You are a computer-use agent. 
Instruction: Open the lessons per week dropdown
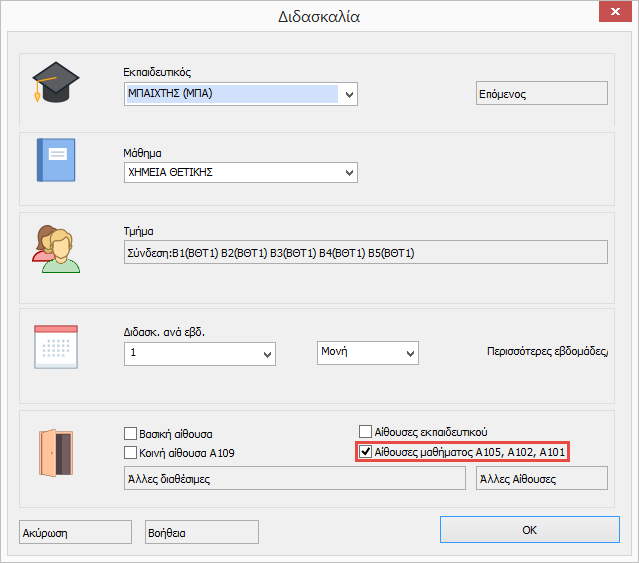tap(267, 354)
